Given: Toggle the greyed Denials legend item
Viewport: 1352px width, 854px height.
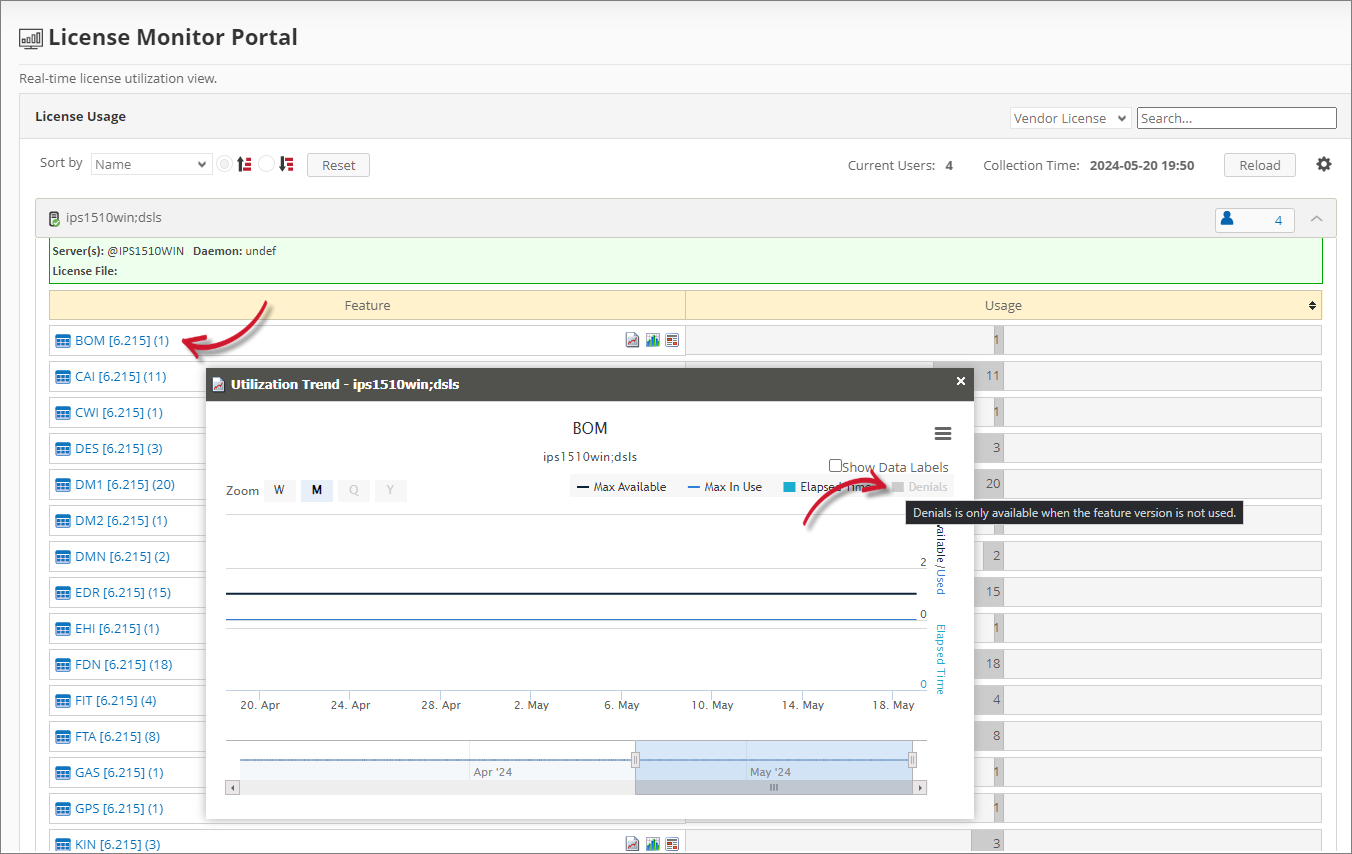Looking at the screenshot, I should pyautogui.click(x=920, y=487).
